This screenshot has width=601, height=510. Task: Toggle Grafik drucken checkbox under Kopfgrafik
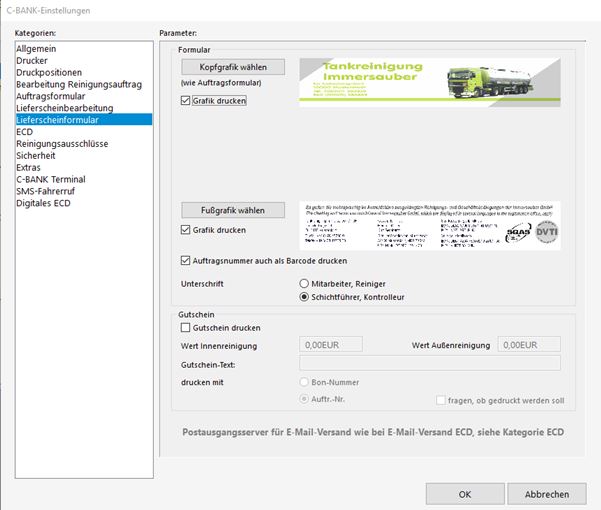point(187,100)
